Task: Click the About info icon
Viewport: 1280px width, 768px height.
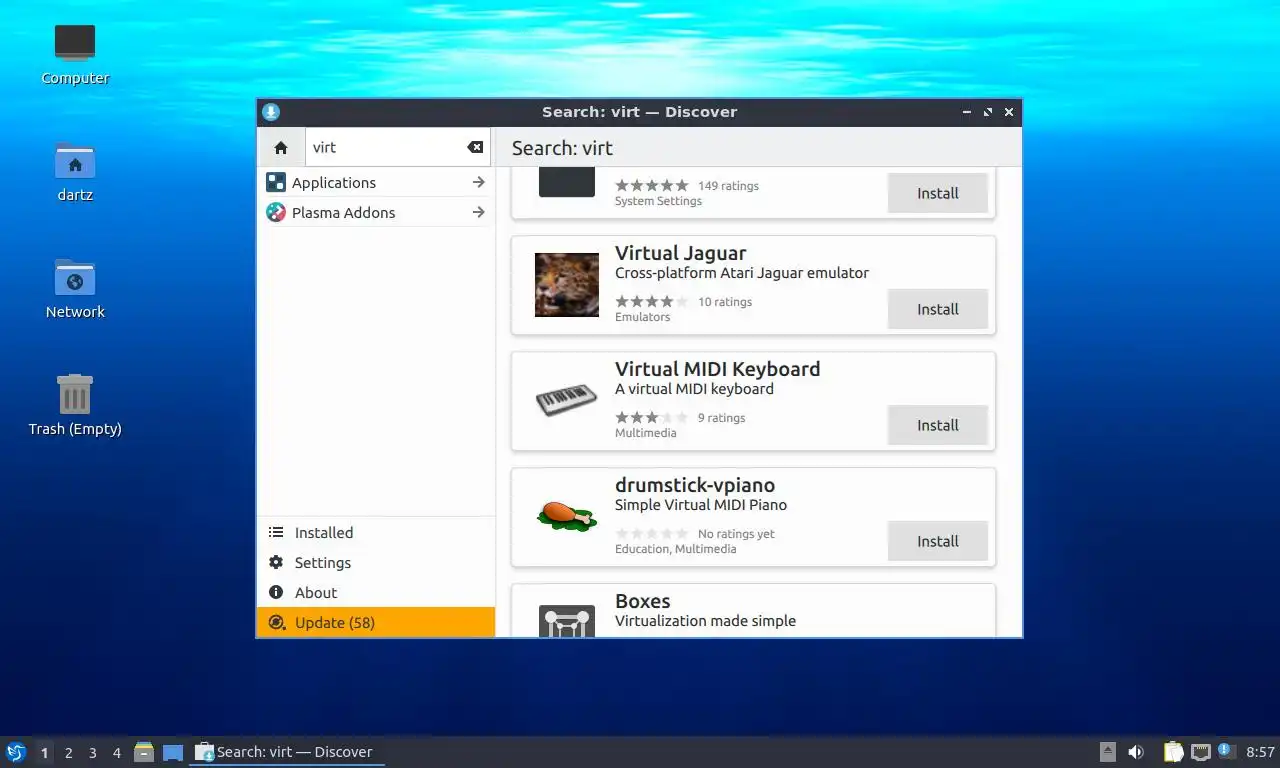Action: (276, 593)
